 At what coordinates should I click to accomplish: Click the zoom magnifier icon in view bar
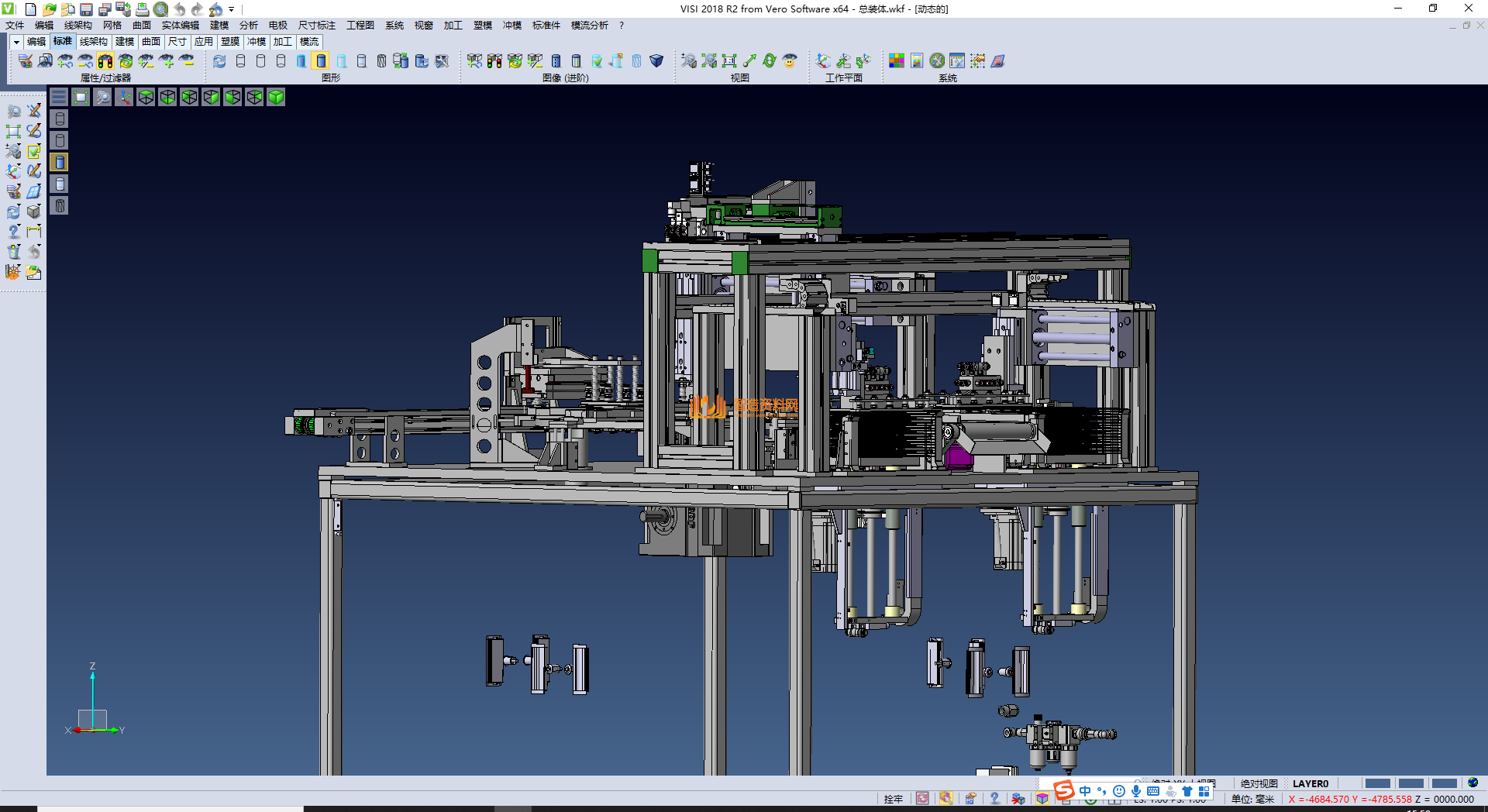(x=102, y=97)
